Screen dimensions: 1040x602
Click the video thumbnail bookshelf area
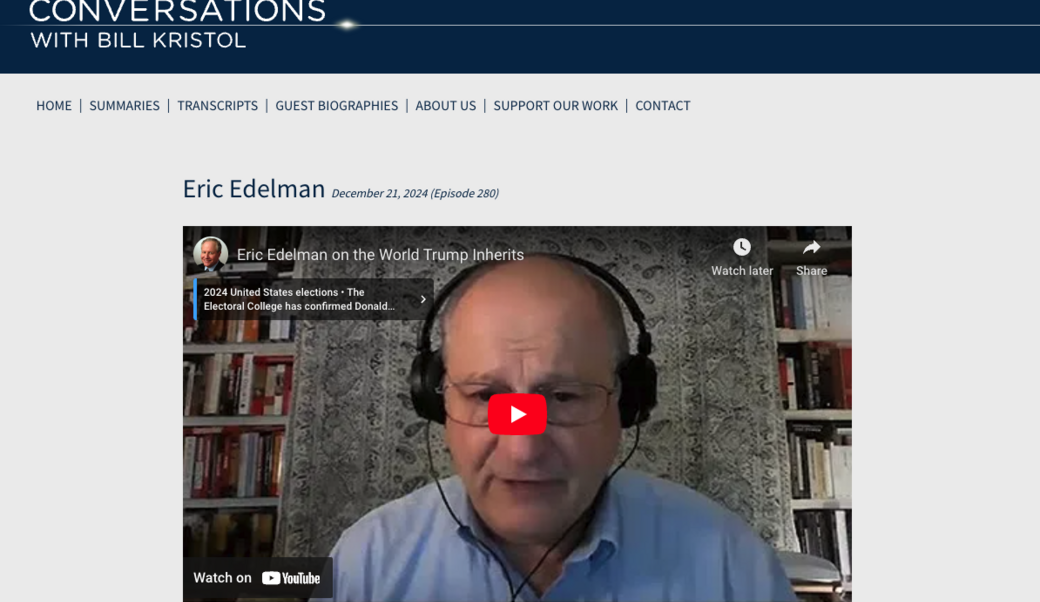235,424
